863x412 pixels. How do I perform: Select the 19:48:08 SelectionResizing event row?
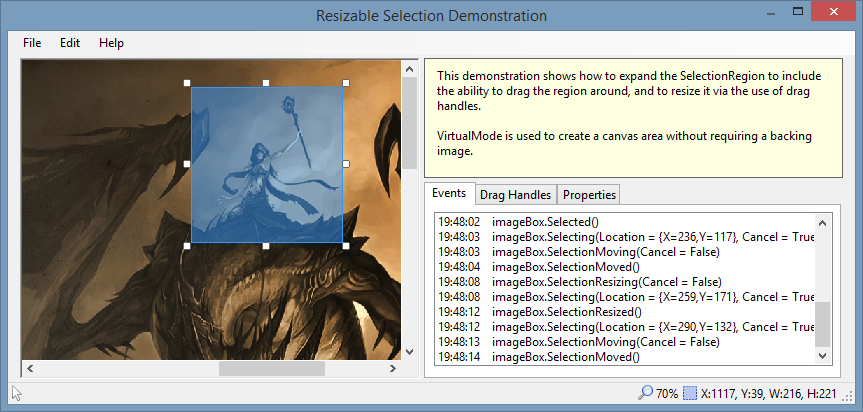pos(625,282)
